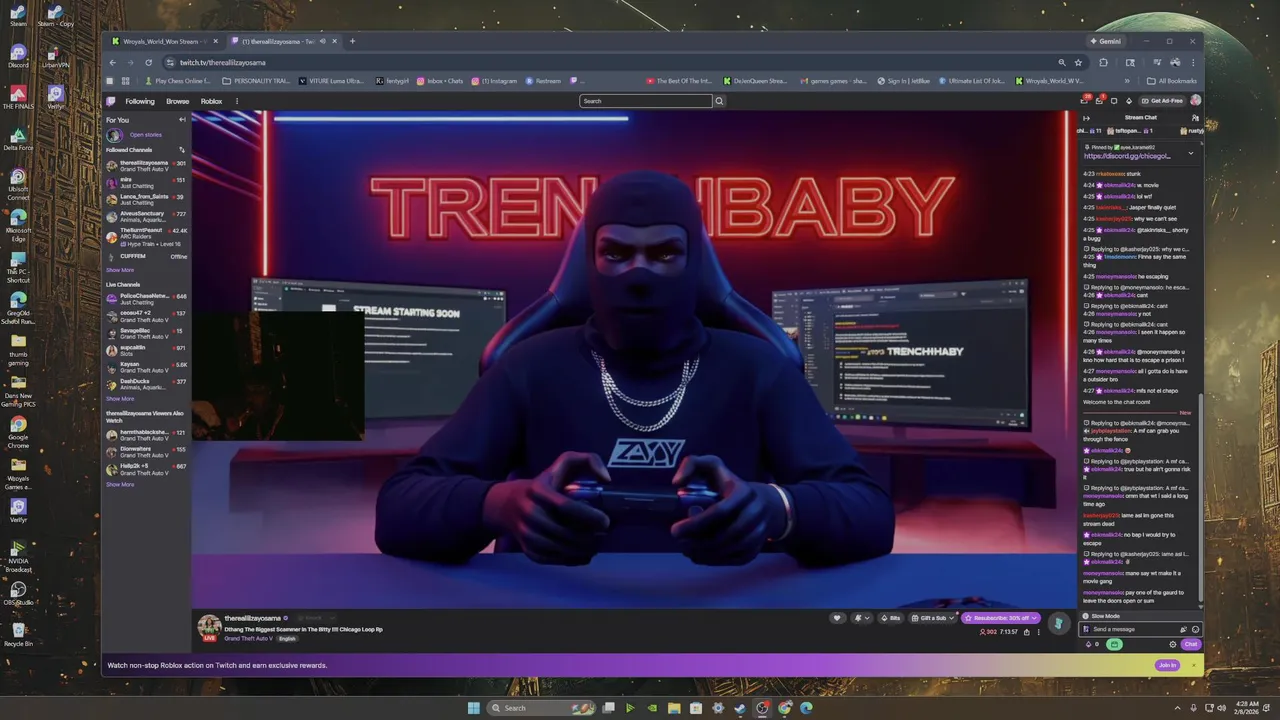Toggle notification bell for channel
The height and width of the screenshot is (720, 1280).
click(x=860, y=618)
